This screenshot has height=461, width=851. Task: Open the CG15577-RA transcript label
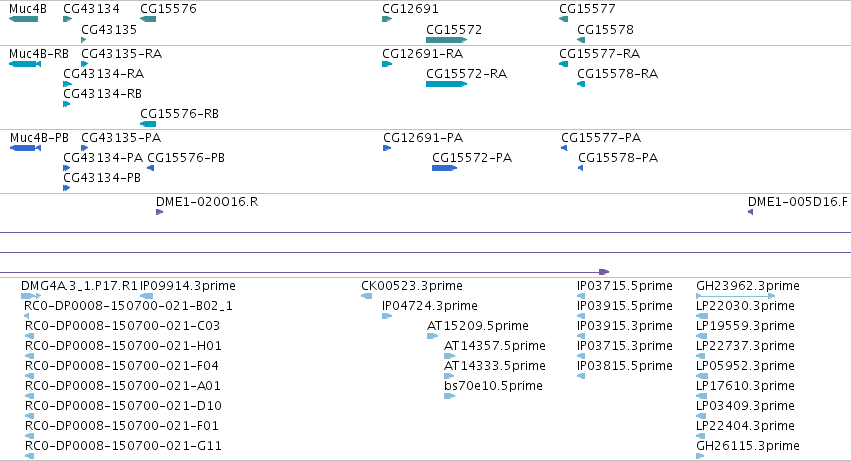point(600,54)
